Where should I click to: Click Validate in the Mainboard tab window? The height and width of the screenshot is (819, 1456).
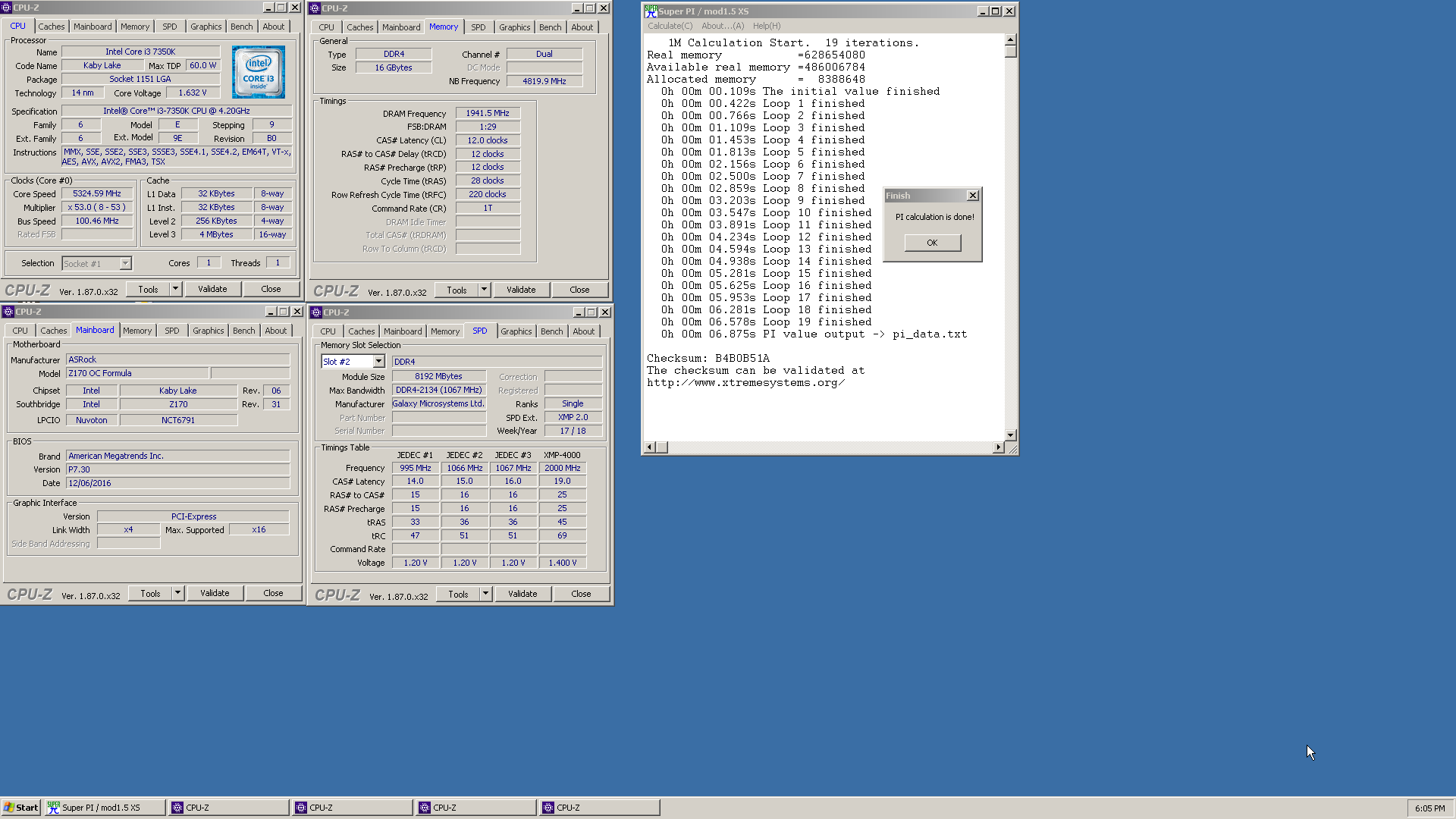point(215,593)
